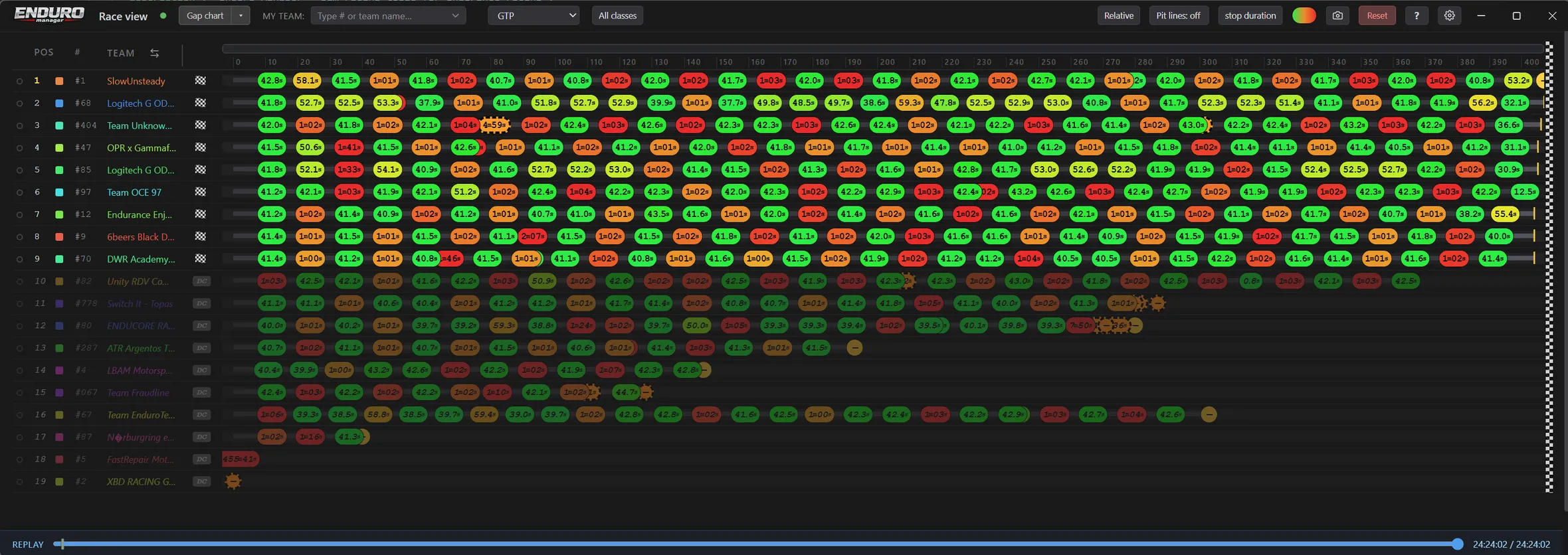
Task: Click the All classes button
Action: [x=617, y=15]
